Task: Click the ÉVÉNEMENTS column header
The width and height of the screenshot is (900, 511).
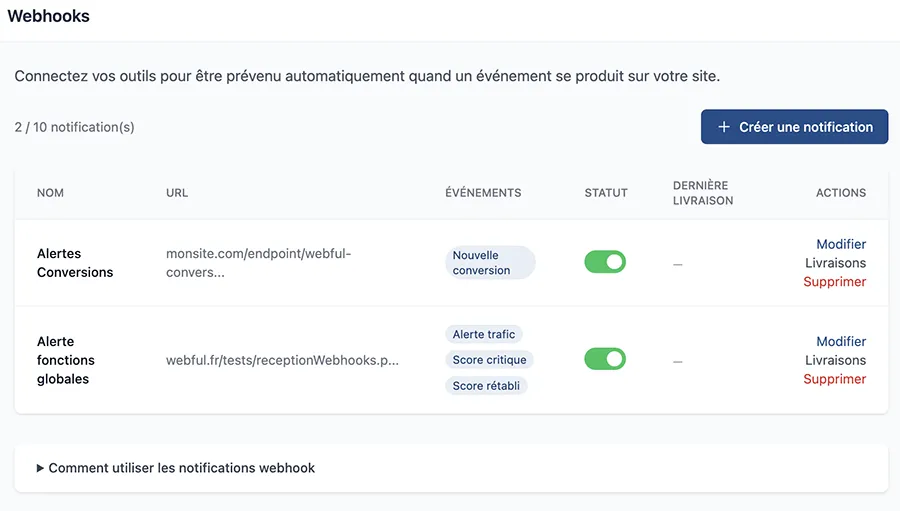Action: point(483,193)
